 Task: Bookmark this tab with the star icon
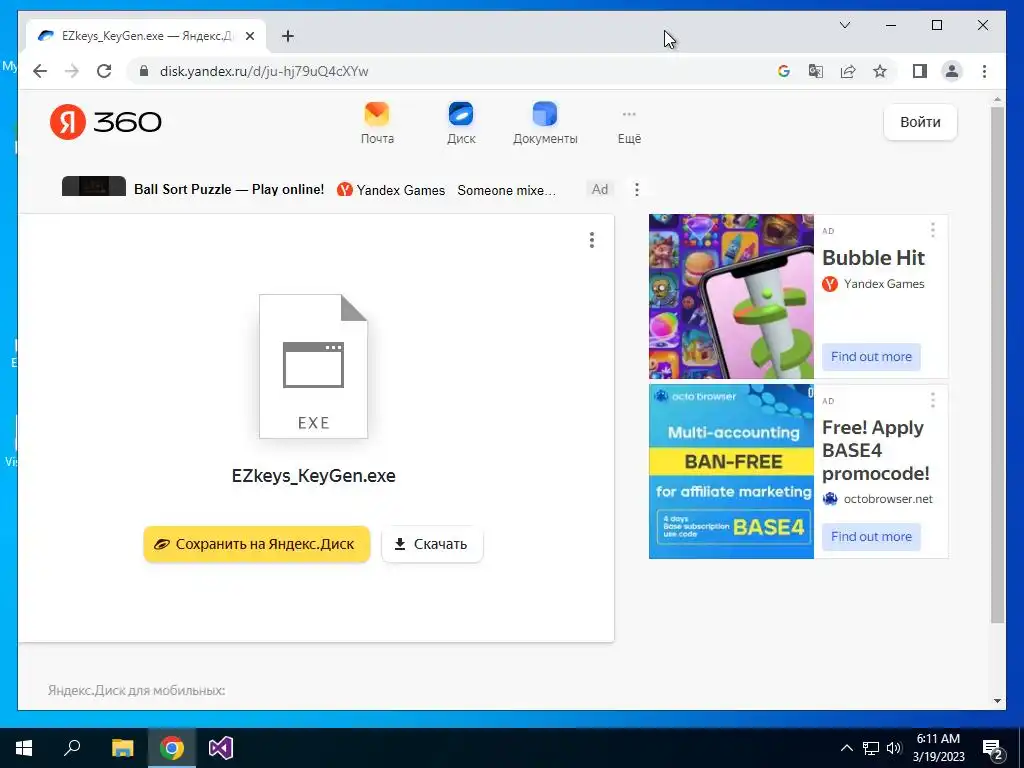click(880, 71)
